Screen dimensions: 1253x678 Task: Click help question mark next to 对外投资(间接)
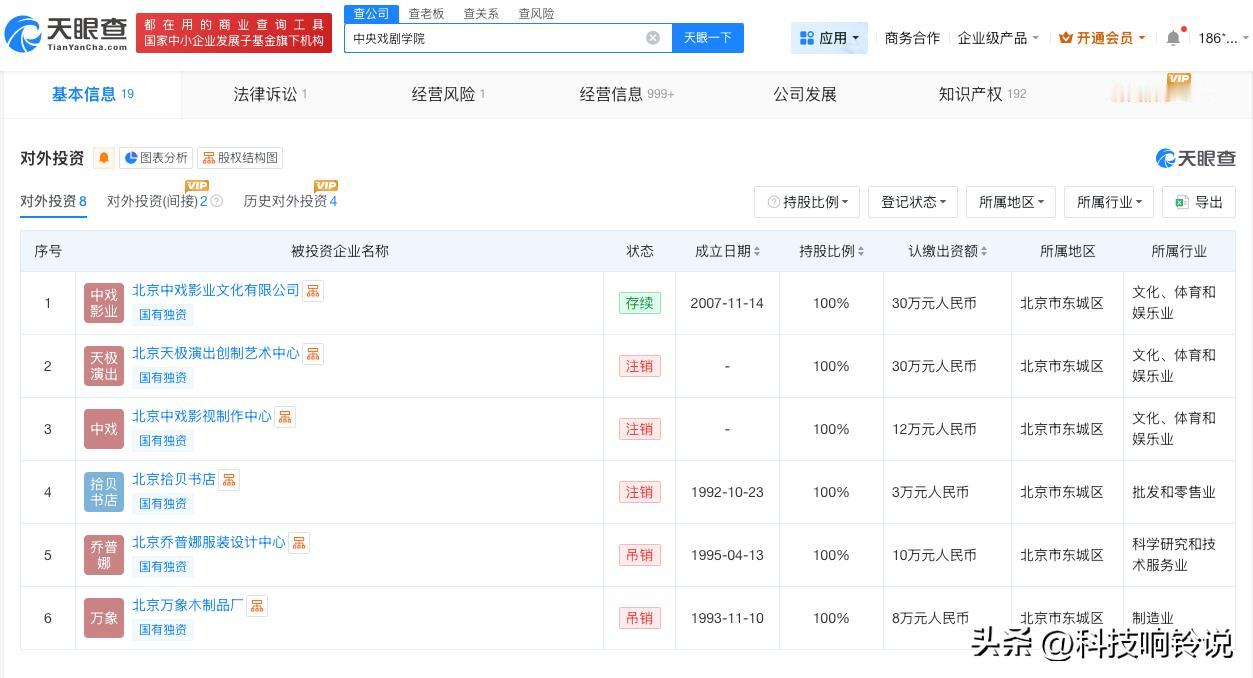(x=217, y=202)
